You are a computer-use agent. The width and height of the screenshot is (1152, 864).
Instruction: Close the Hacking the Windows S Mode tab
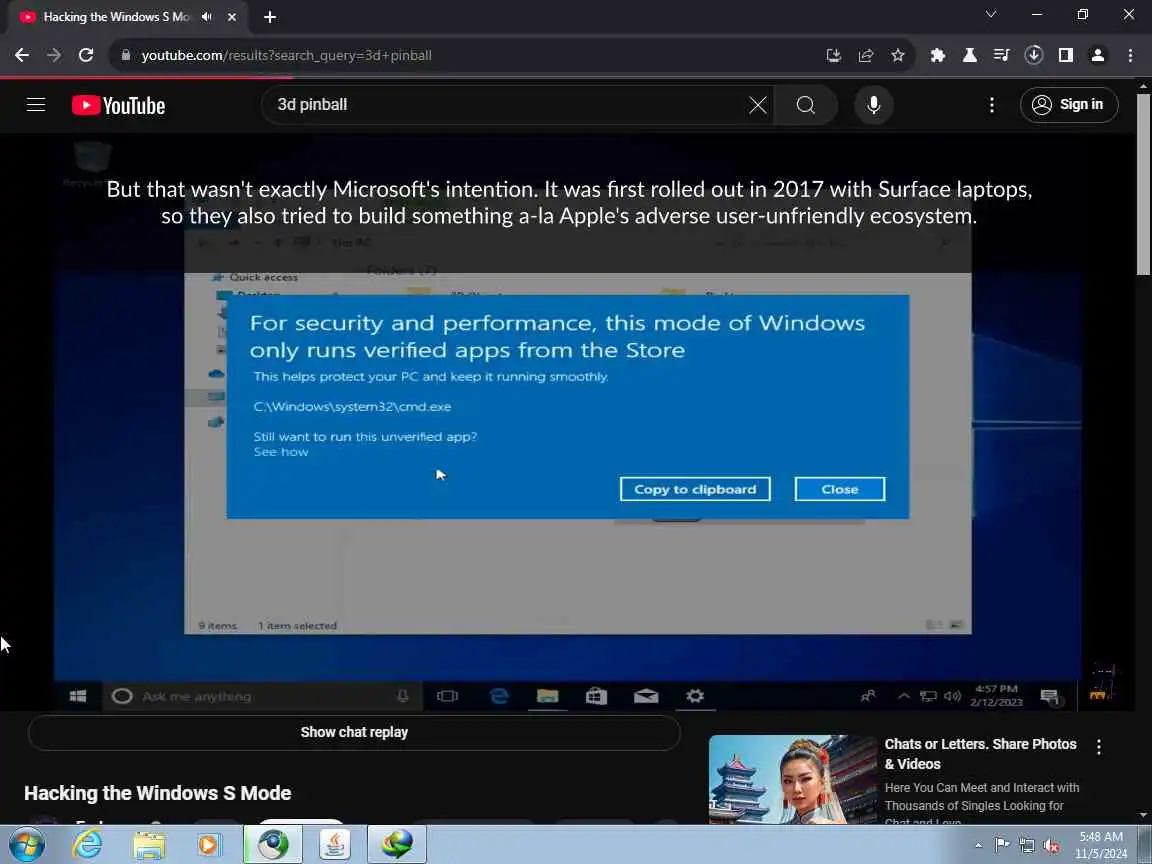point(232,16)
